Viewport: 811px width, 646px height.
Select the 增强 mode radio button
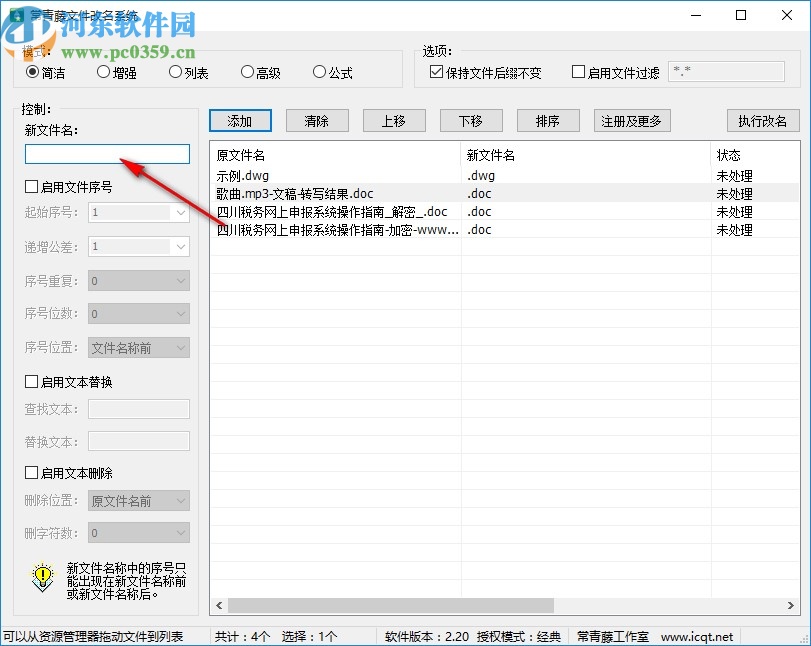(x=102, y=72)
